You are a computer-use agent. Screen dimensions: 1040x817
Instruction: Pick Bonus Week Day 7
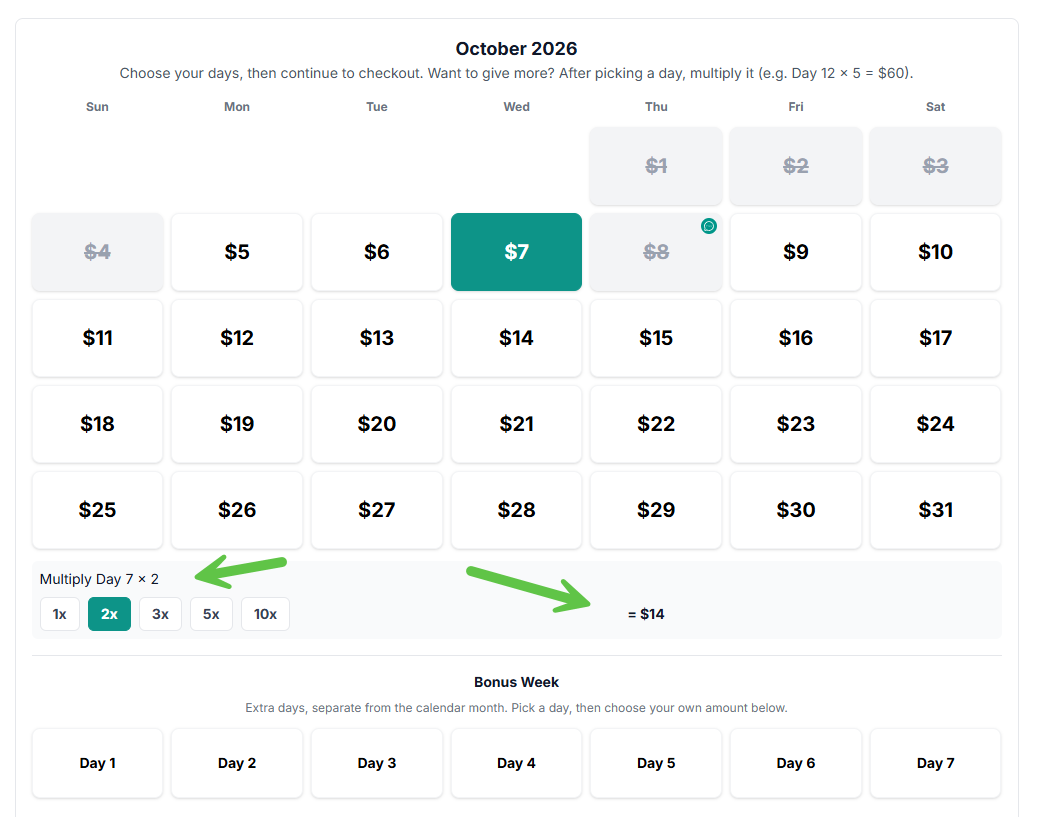click(935, 763)
